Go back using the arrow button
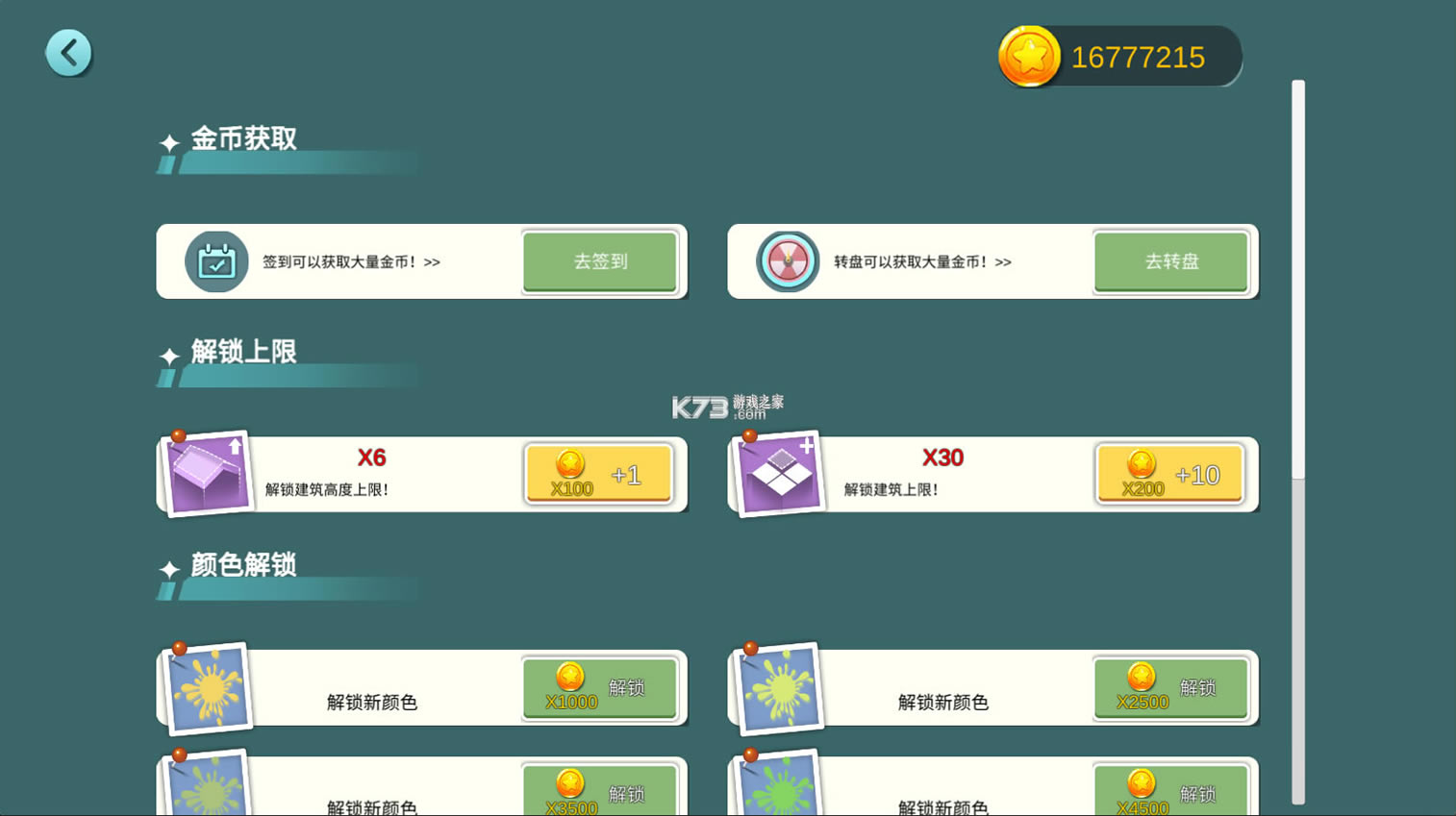The height and width of the screenshot is (816, 1456). coord(68,53)
